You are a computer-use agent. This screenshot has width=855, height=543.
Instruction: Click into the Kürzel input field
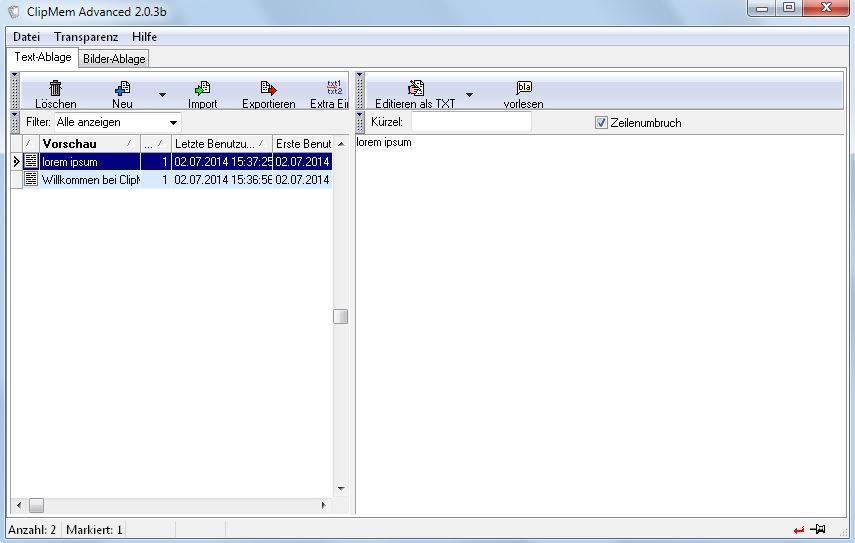(471, 122)
